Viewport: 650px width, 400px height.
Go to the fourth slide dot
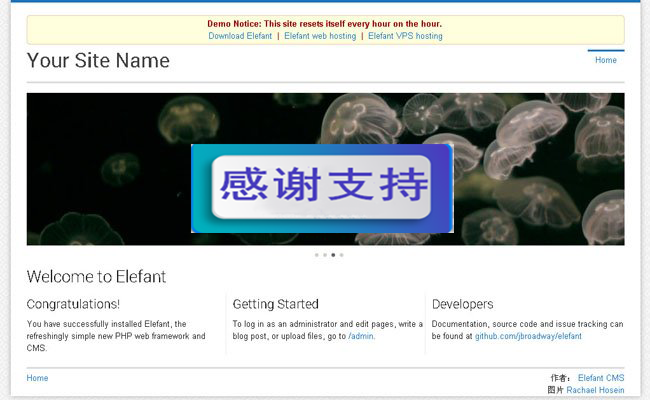click(342, 255)
